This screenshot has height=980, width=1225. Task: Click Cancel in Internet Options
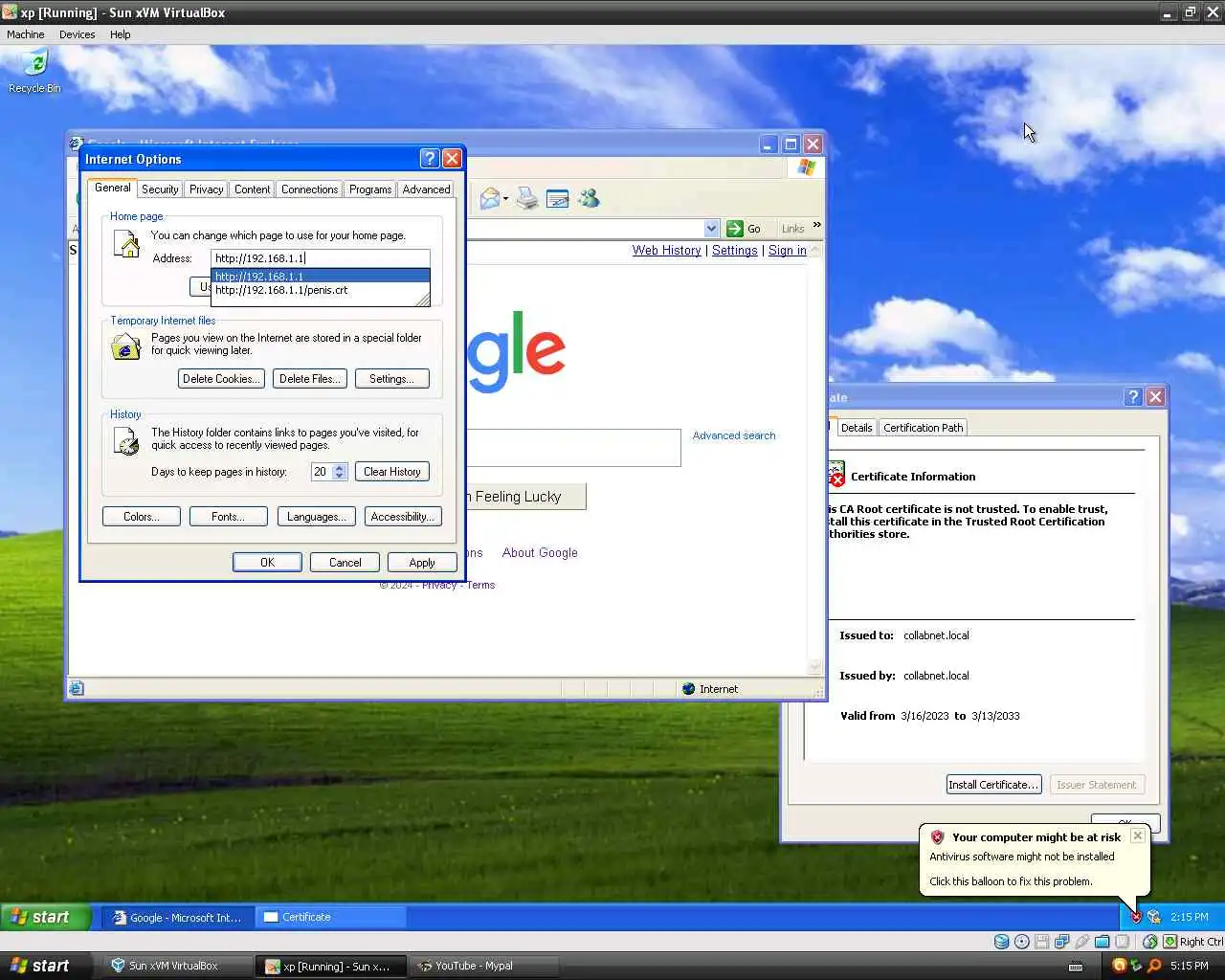[x=345, y=563]
